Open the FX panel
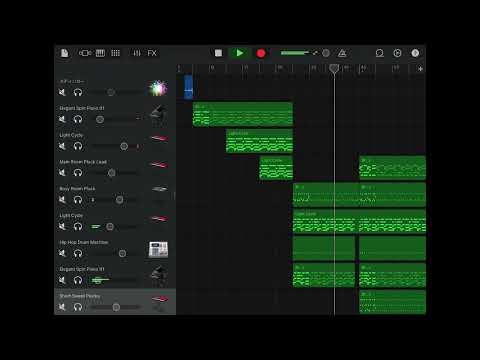Viewport: 480px width, 360px height. click(152, 53)
